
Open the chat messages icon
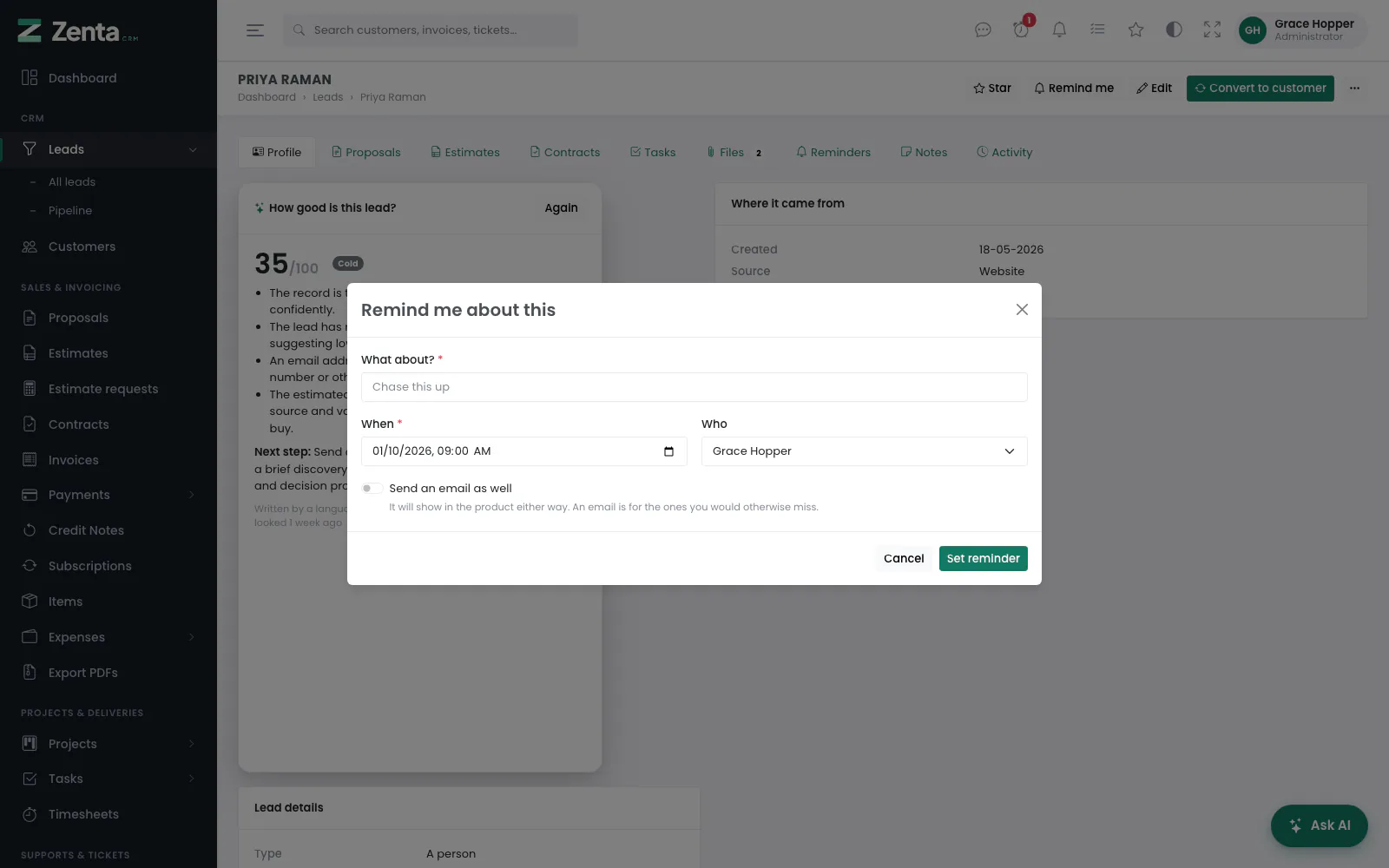(x=983, y=30)
